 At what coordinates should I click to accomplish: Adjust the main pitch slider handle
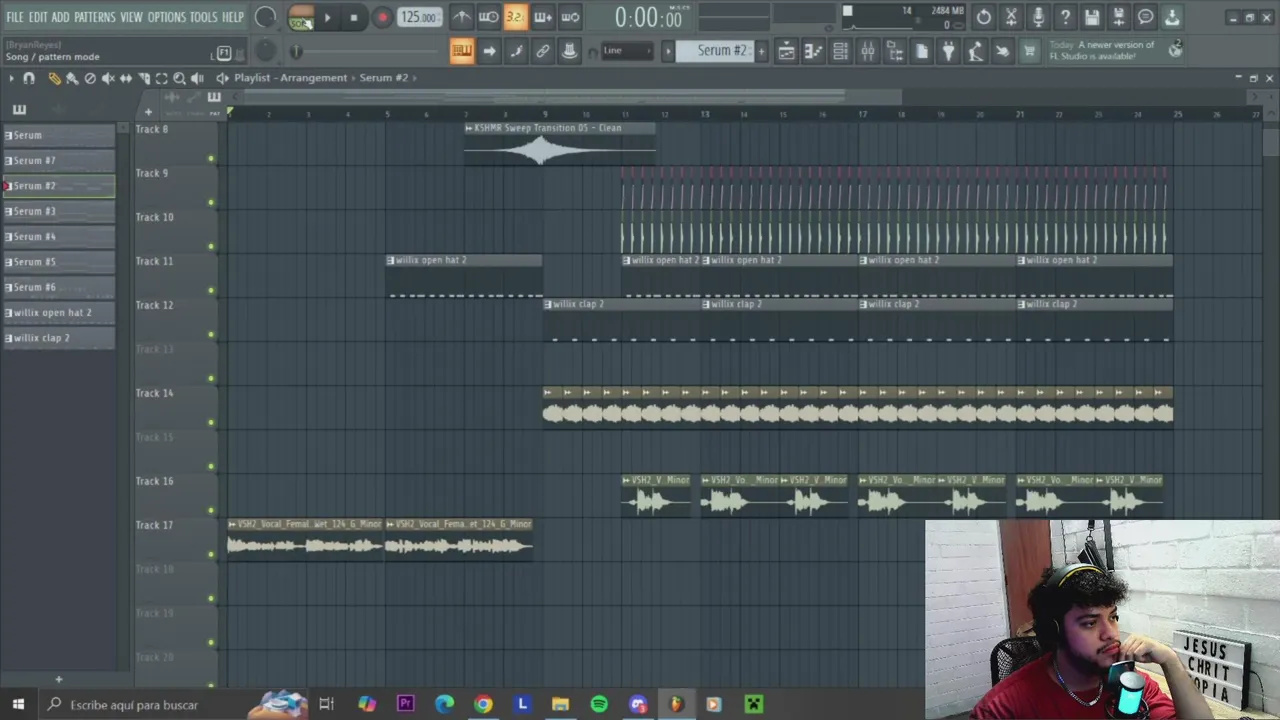click(296, 51)
